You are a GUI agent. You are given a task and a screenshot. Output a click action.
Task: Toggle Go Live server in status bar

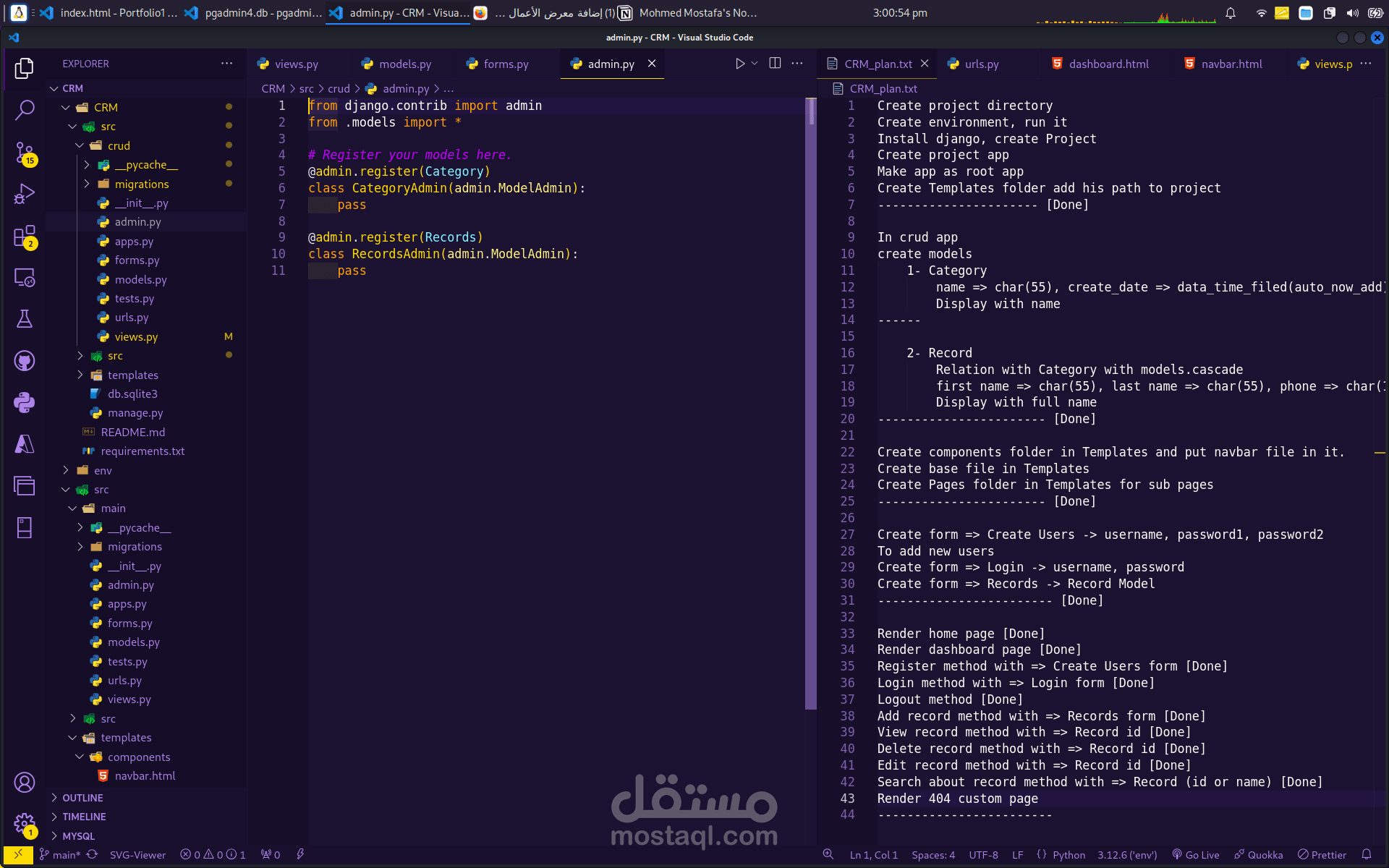tap(1196, 855)
